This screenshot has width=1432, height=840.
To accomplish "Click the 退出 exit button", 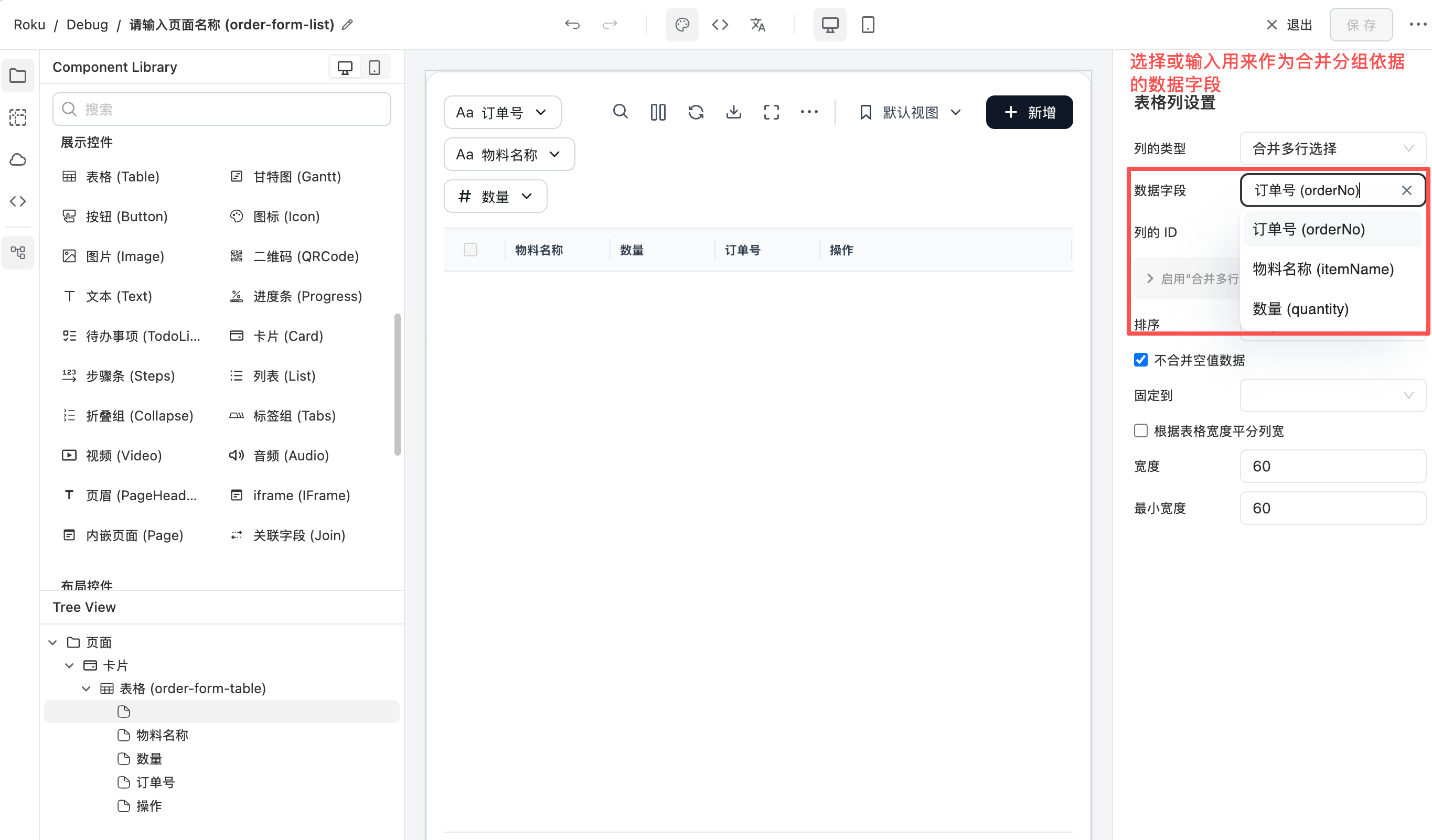I will [1289, 25].
